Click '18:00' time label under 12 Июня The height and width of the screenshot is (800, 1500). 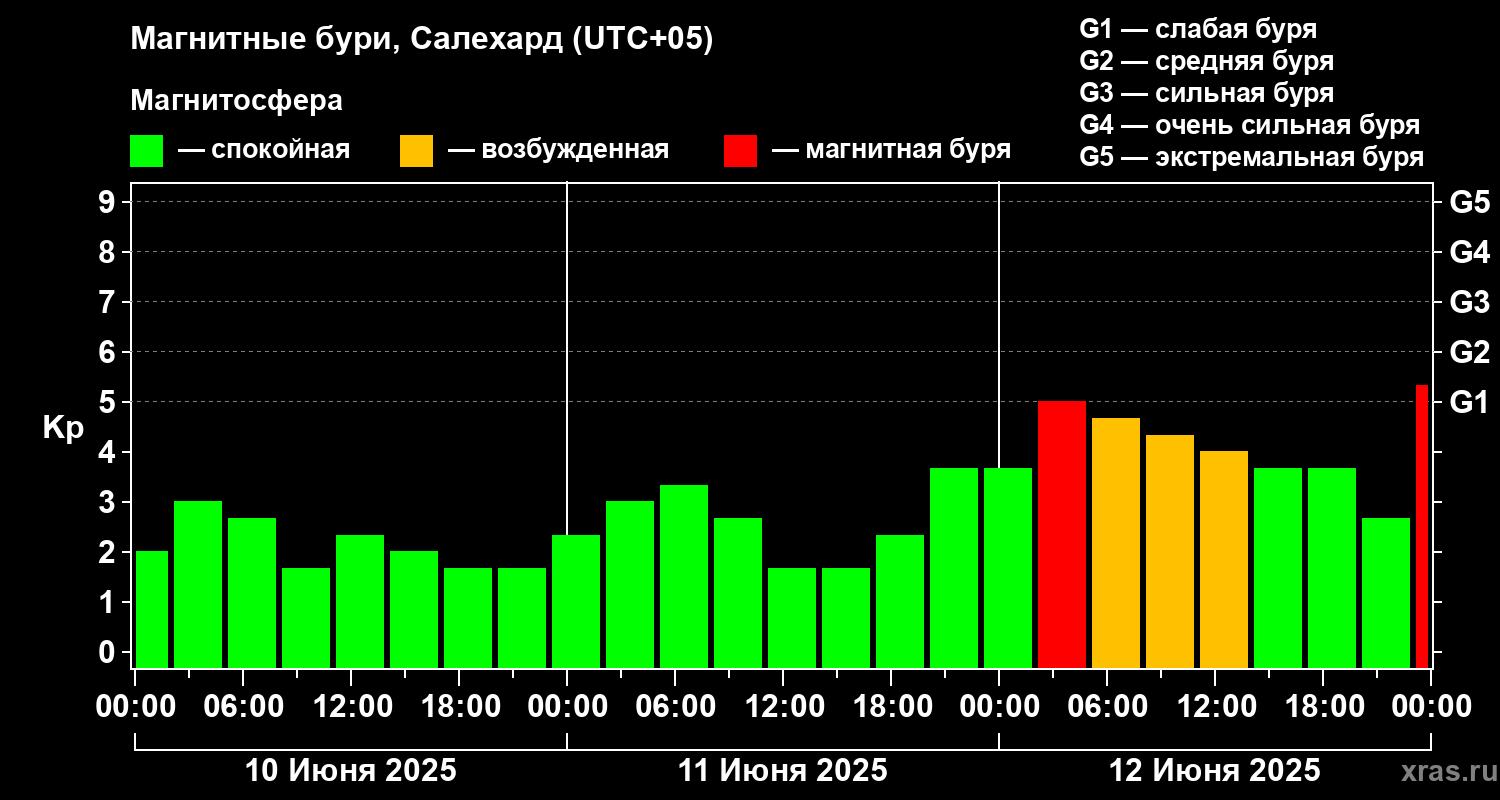coord(1323,706)
